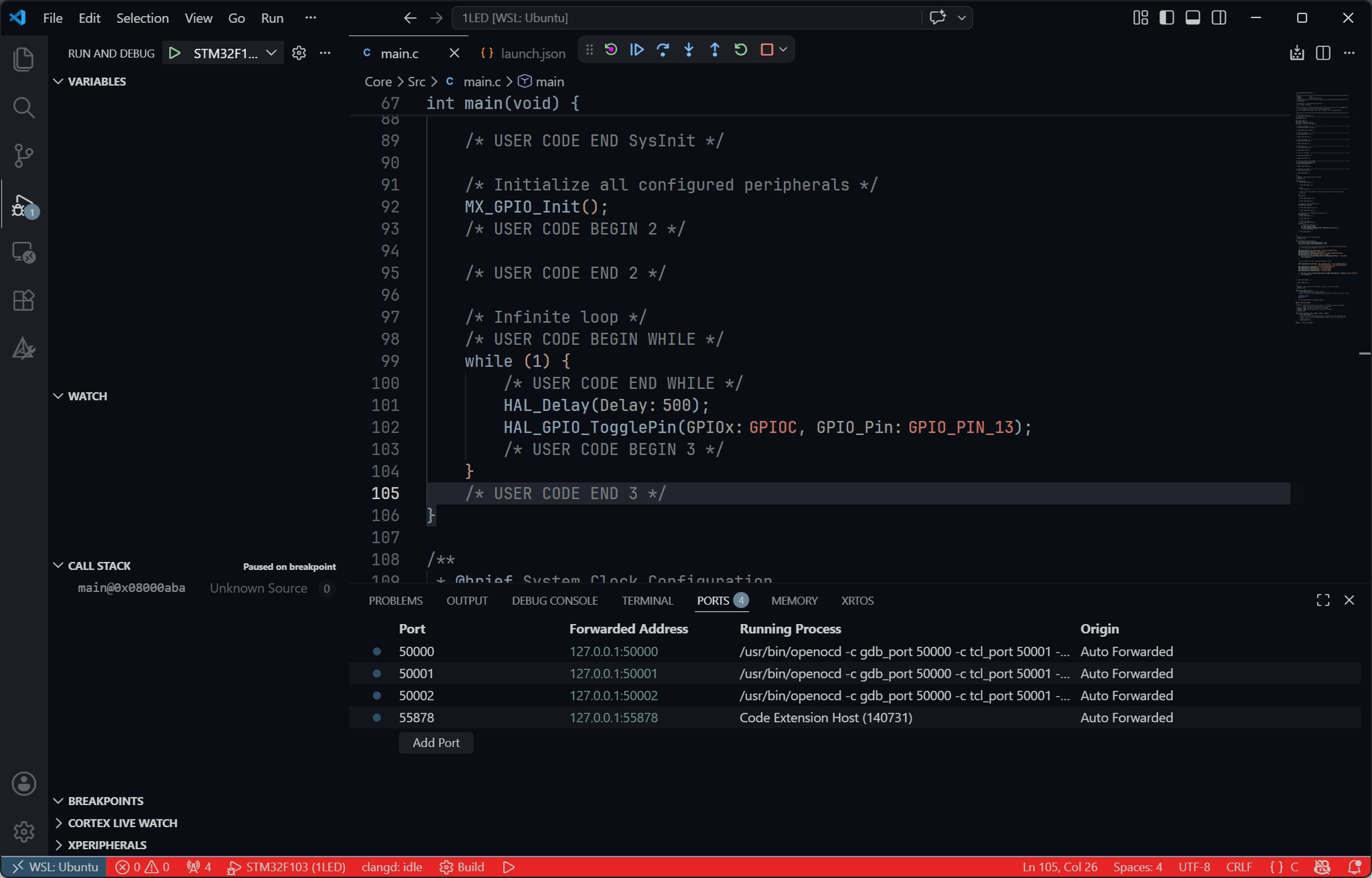Screen dimensions: 1372x878
Task: Customize layout icon in title bar
Action: pyautogui.click(x=1140, y=17)
